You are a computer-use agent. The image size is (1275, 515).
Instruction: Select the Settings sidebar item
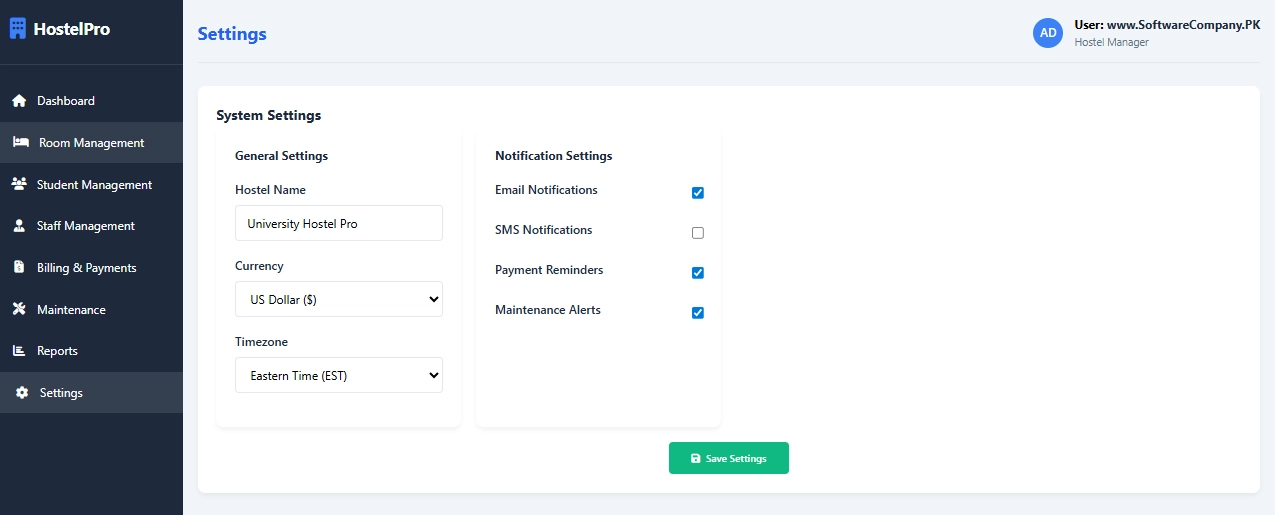click(x=91, y=393)
